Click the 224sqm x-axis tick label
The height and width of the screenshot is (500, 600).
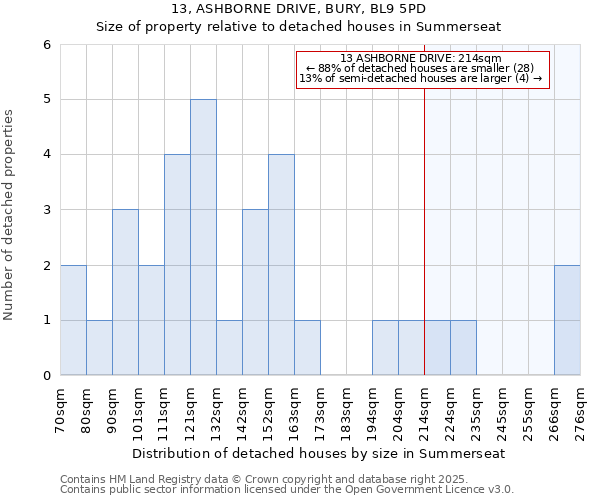point(450,414)
